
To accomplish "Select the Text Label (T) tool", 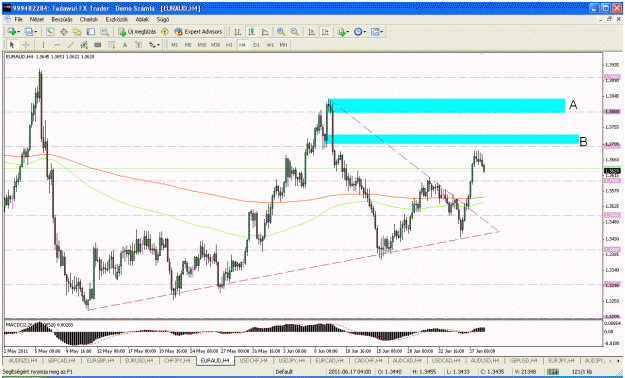I will [x=138, y=45].
